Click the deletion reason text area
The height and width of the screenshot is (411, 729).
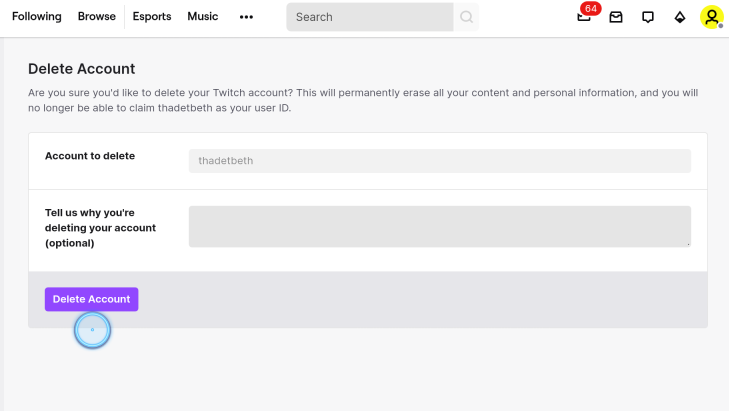pos(440,226)
